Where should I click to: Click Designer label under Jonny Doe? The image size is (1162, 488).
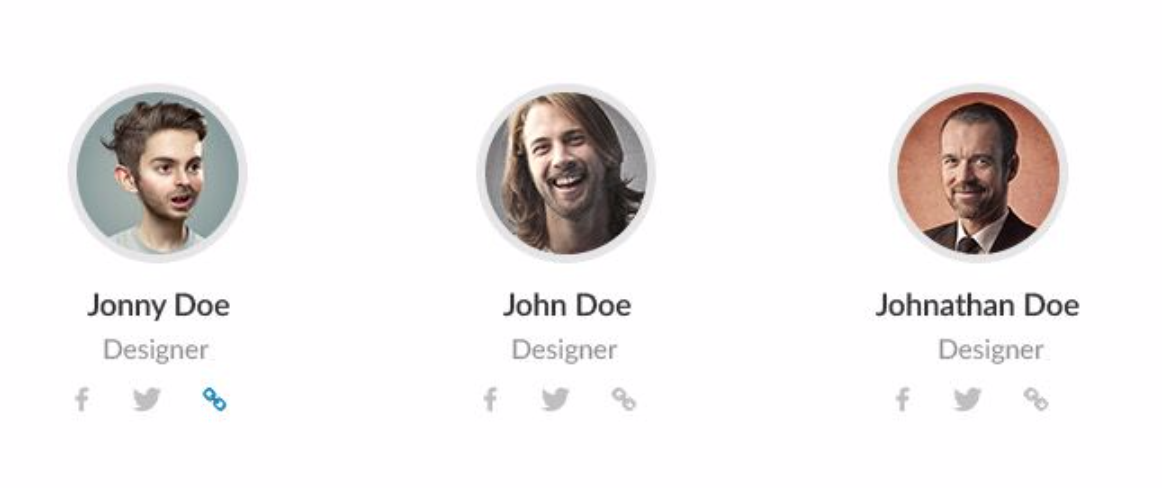coord(156,350)
